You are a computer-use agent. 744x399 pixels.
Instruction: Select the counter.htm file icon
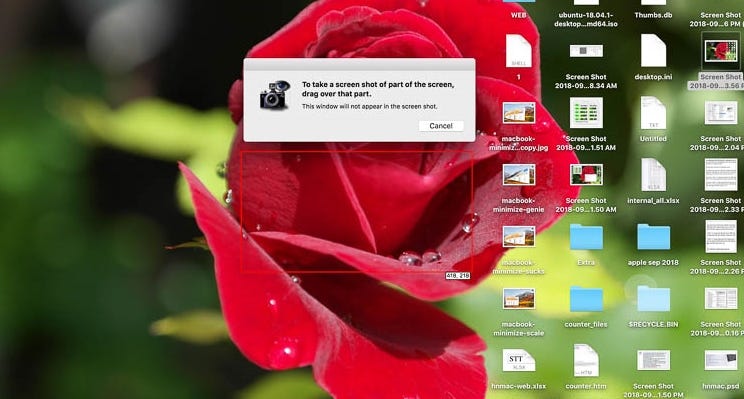click(586, 361)
